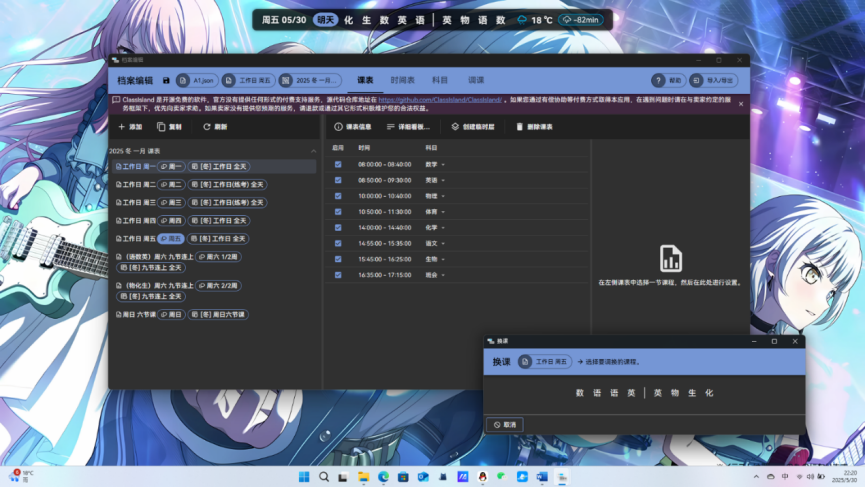865x487 pixels.
Task: Open the 英语 subject dropdown
Action: [435, 180]
